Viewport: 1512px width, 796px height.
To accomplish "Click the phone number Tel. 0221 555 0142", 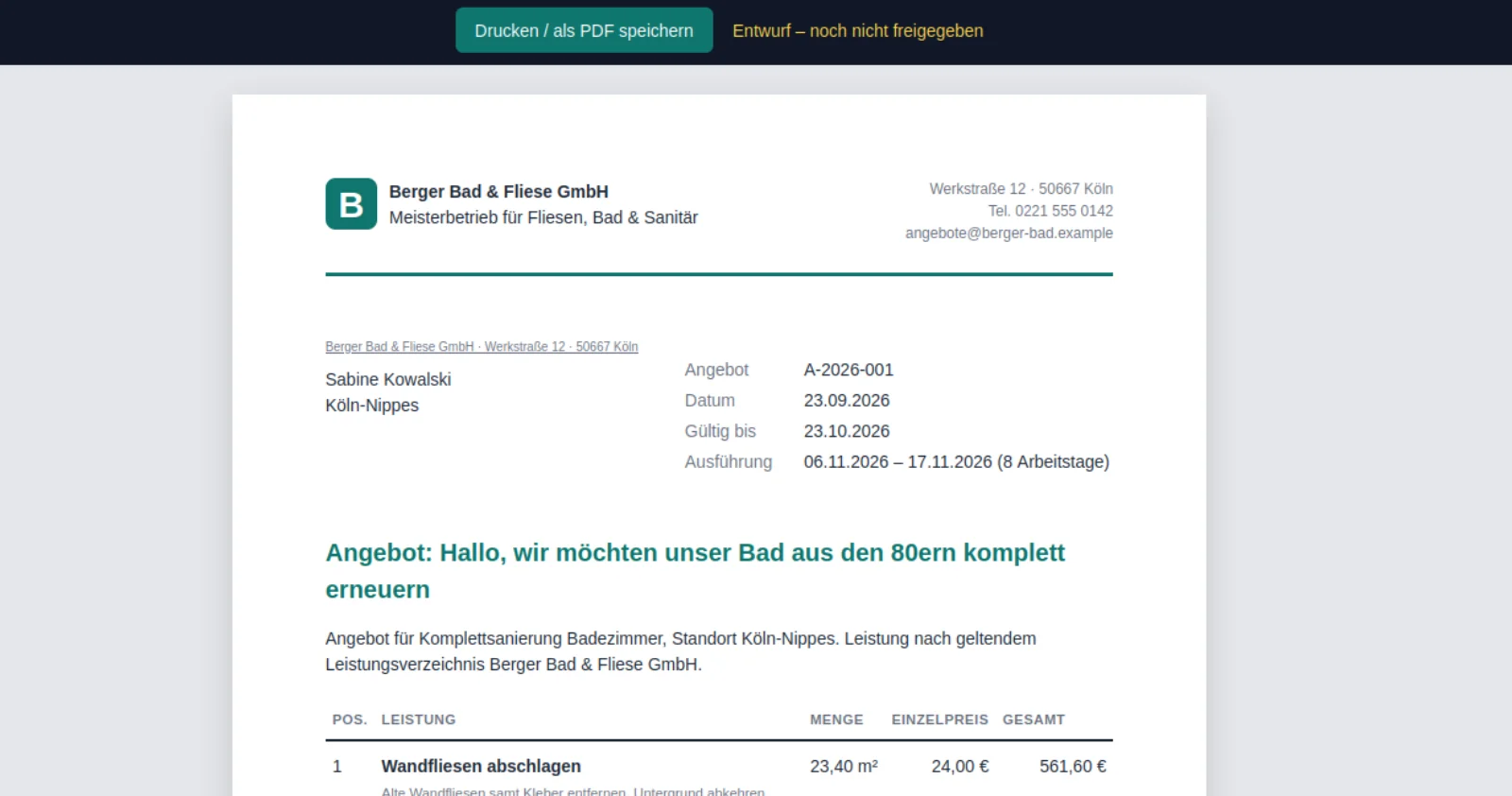I will (1051, 211).
